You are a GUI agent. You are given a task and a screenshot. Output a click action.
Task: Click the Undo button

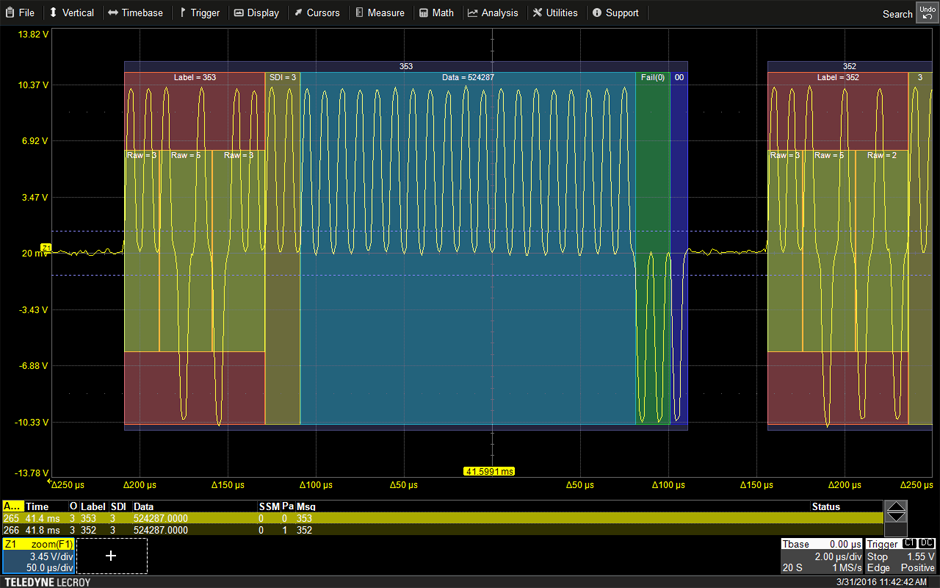[927, 12]
